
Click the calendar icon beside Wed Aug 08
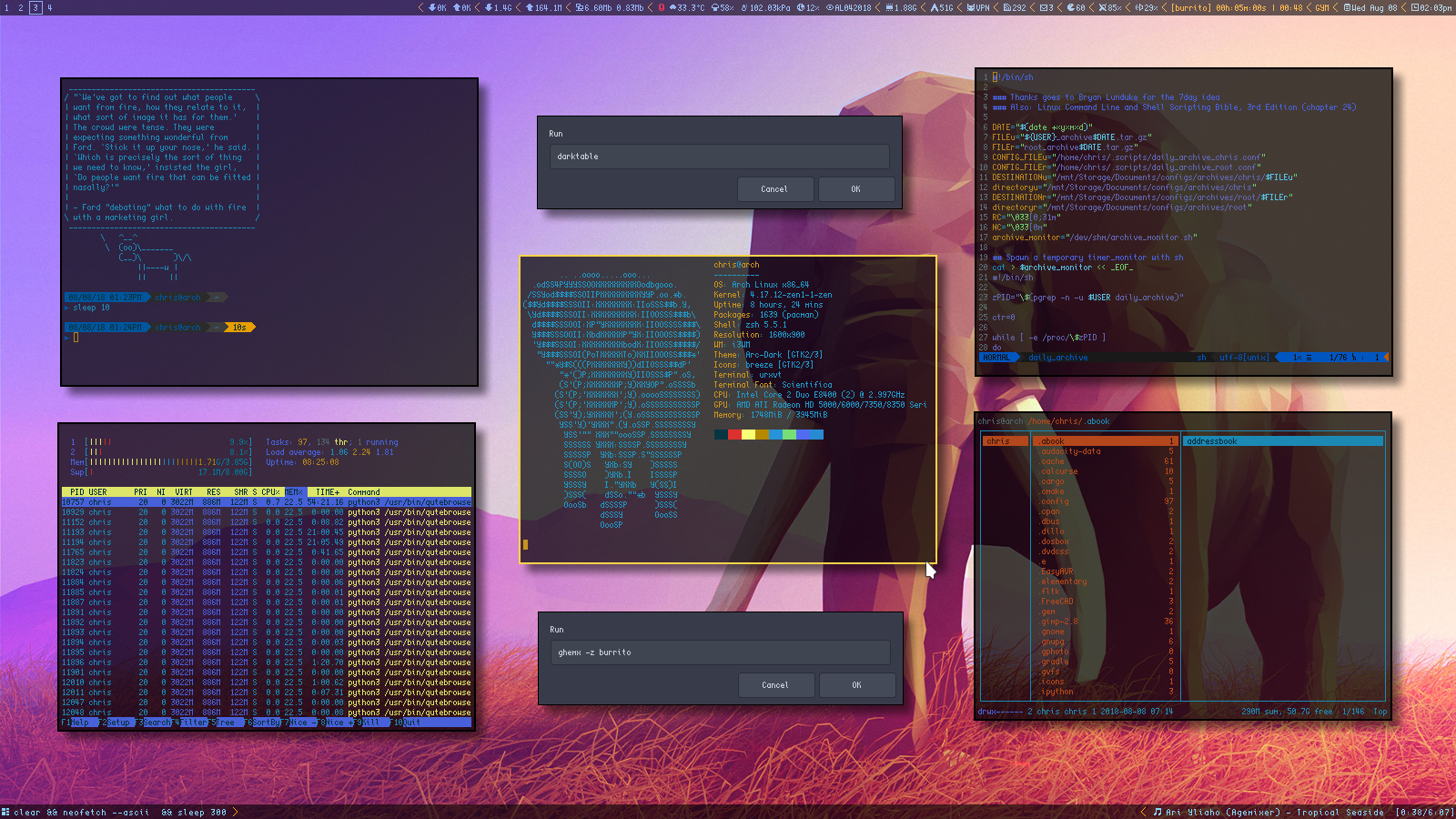coord(1349,7)
